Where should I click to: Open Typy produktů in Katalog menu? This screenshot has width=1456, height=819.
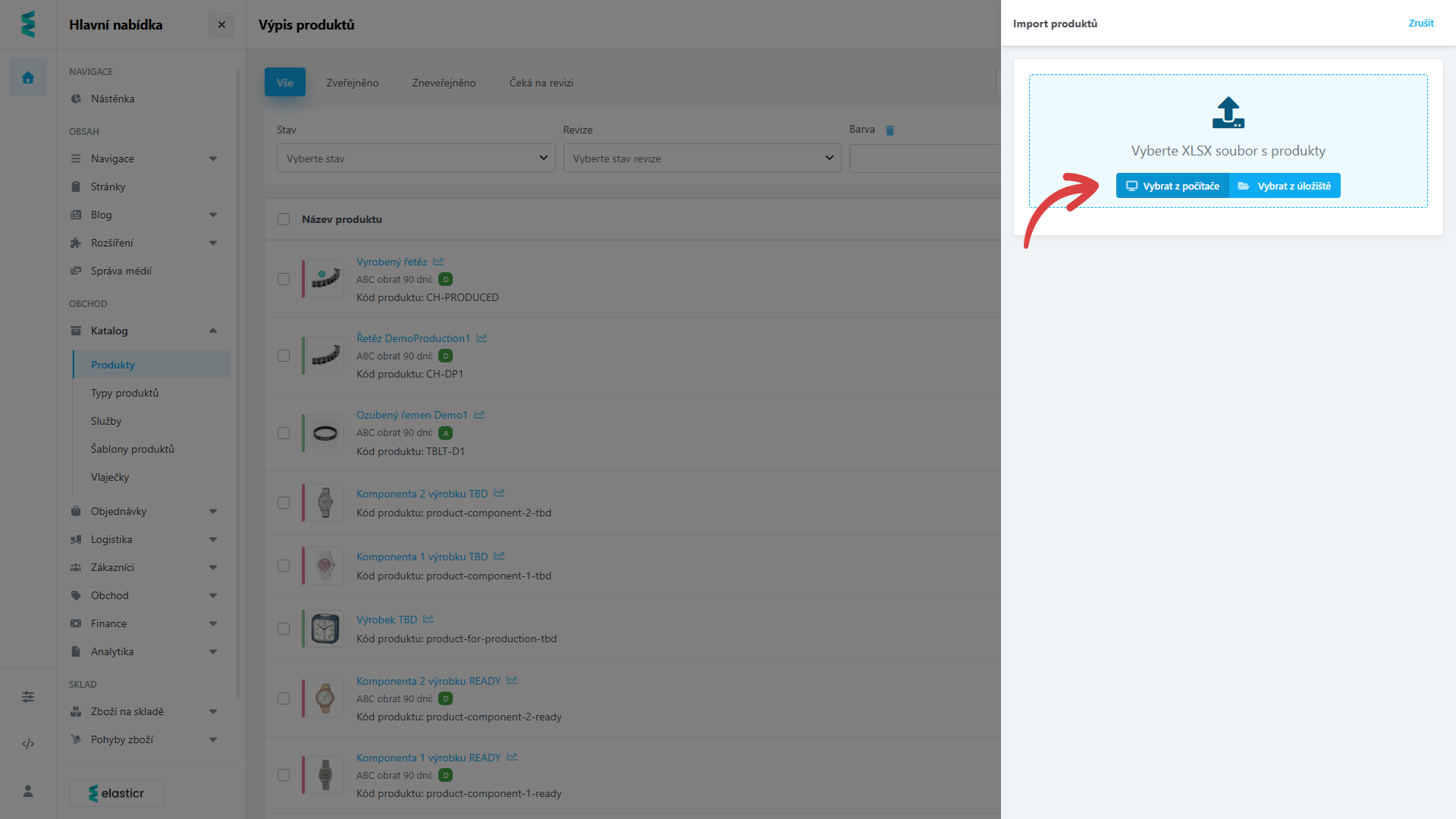[125, 393]
